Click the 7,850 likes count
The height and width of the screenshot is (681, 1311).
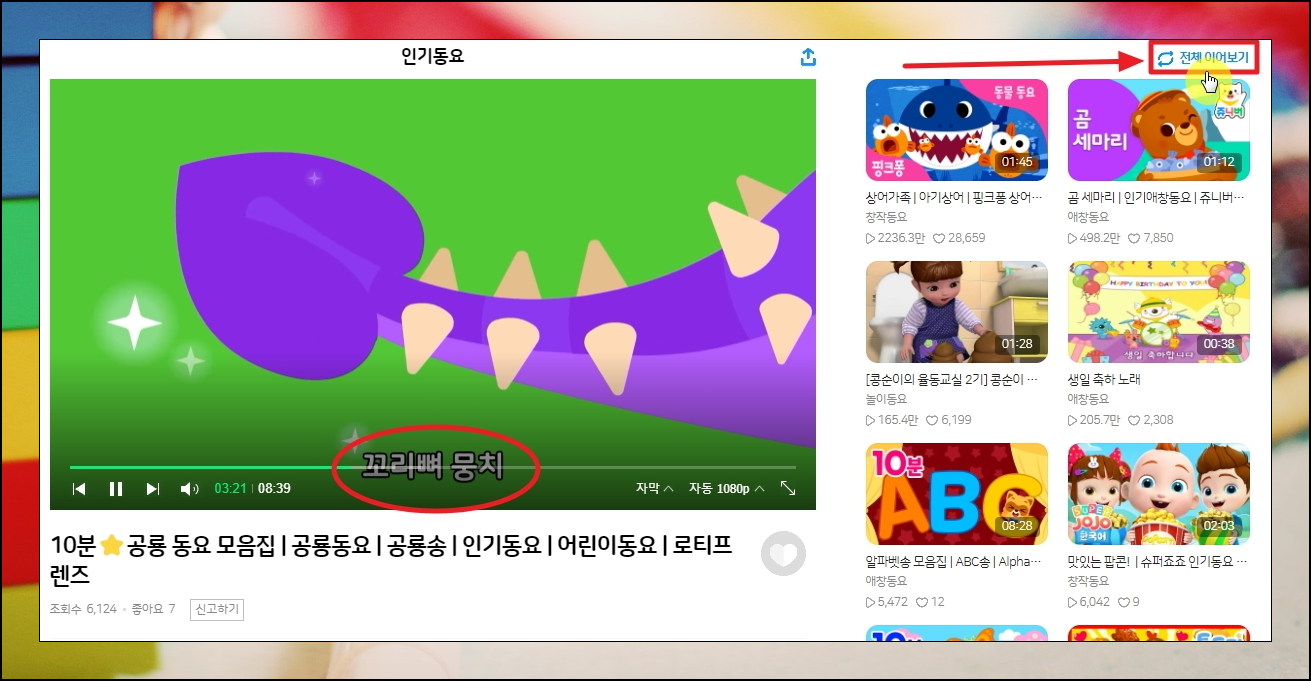click(x=1151, y=238)
